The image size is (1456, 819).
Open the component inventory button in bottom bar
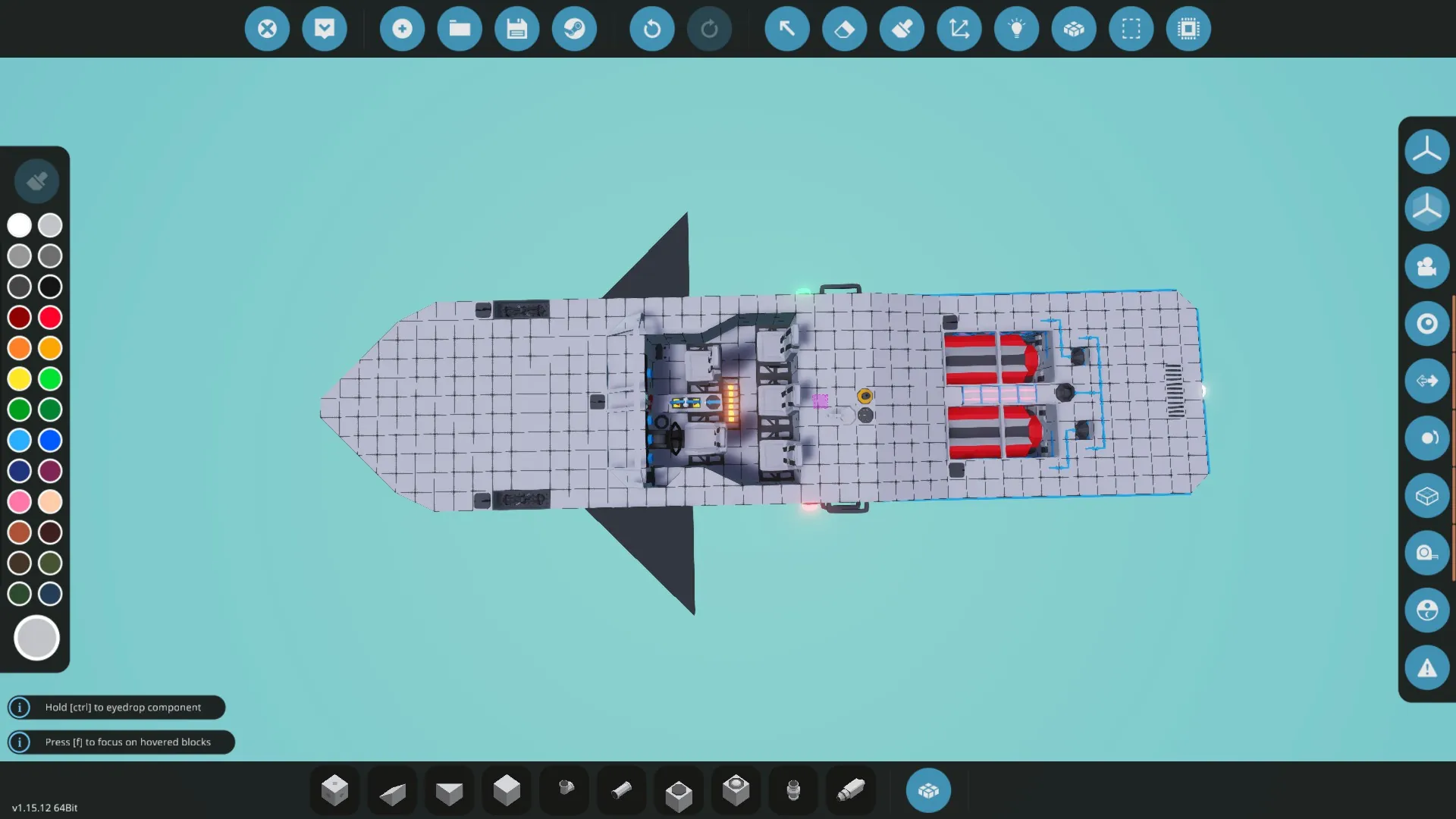point(928,791)
